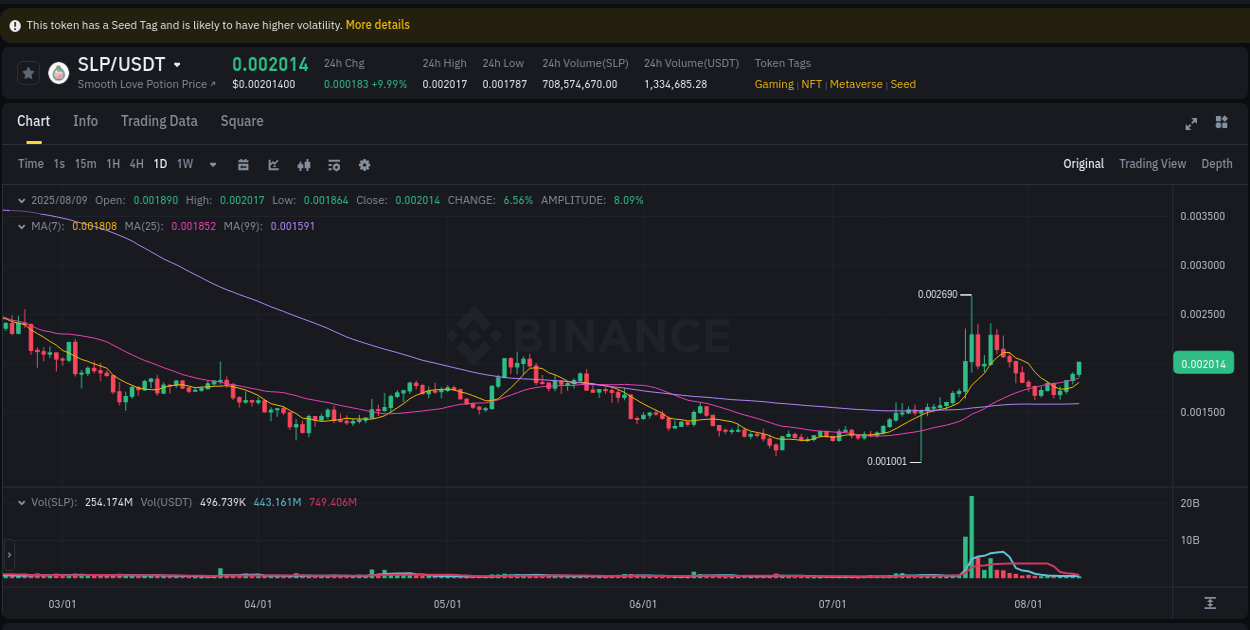Open the grid layout widgets icon
The height and width of the screenshot is (630, 1250).
(x=1221, y=123)
